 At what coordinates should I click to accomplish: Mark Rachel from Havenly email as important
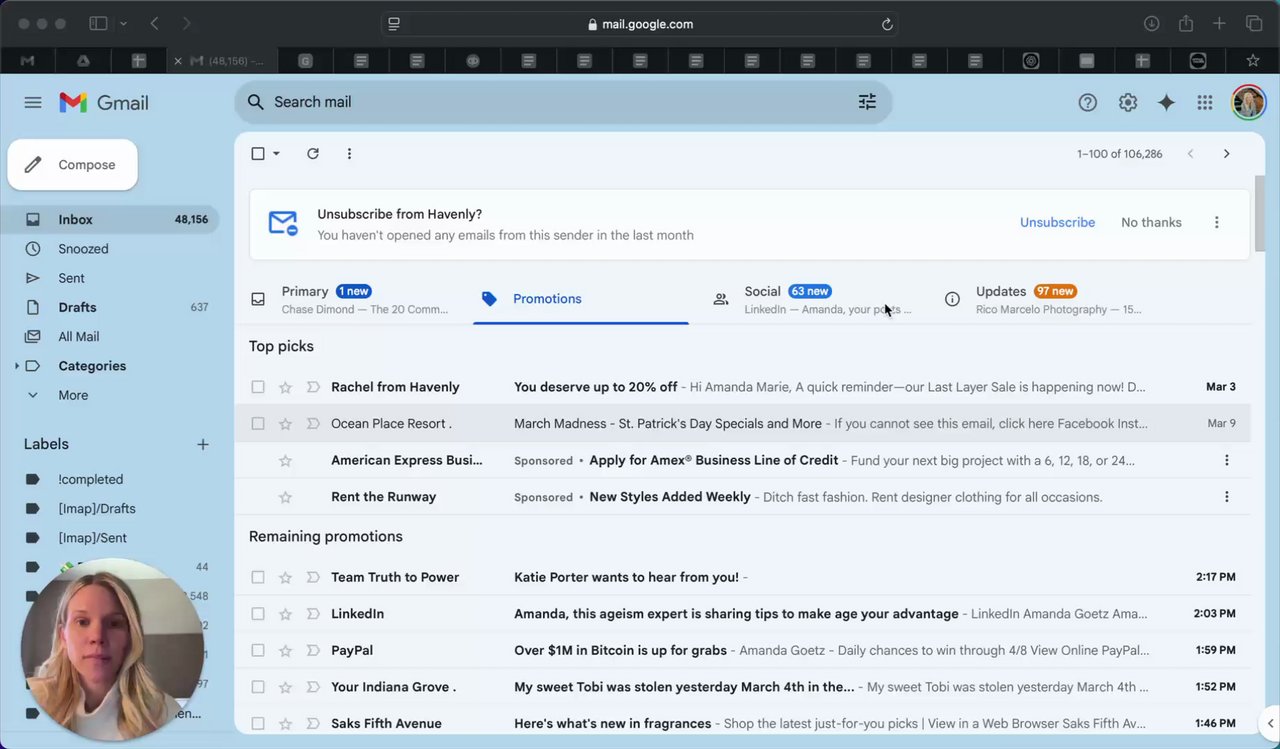[312, 387]
